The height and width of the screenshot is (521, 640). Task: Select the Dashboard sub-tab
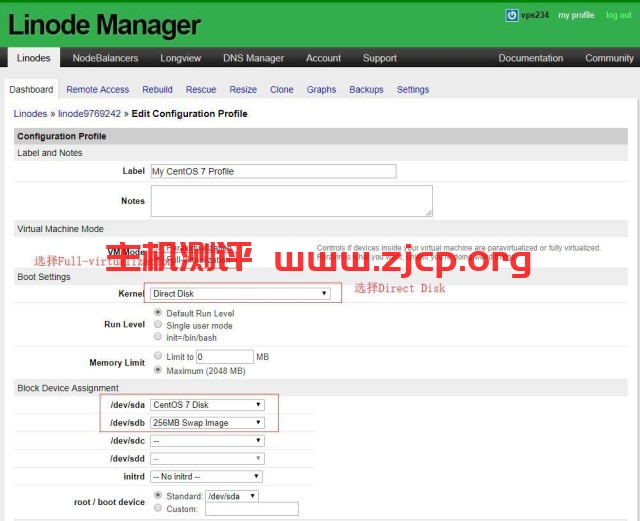31,89
